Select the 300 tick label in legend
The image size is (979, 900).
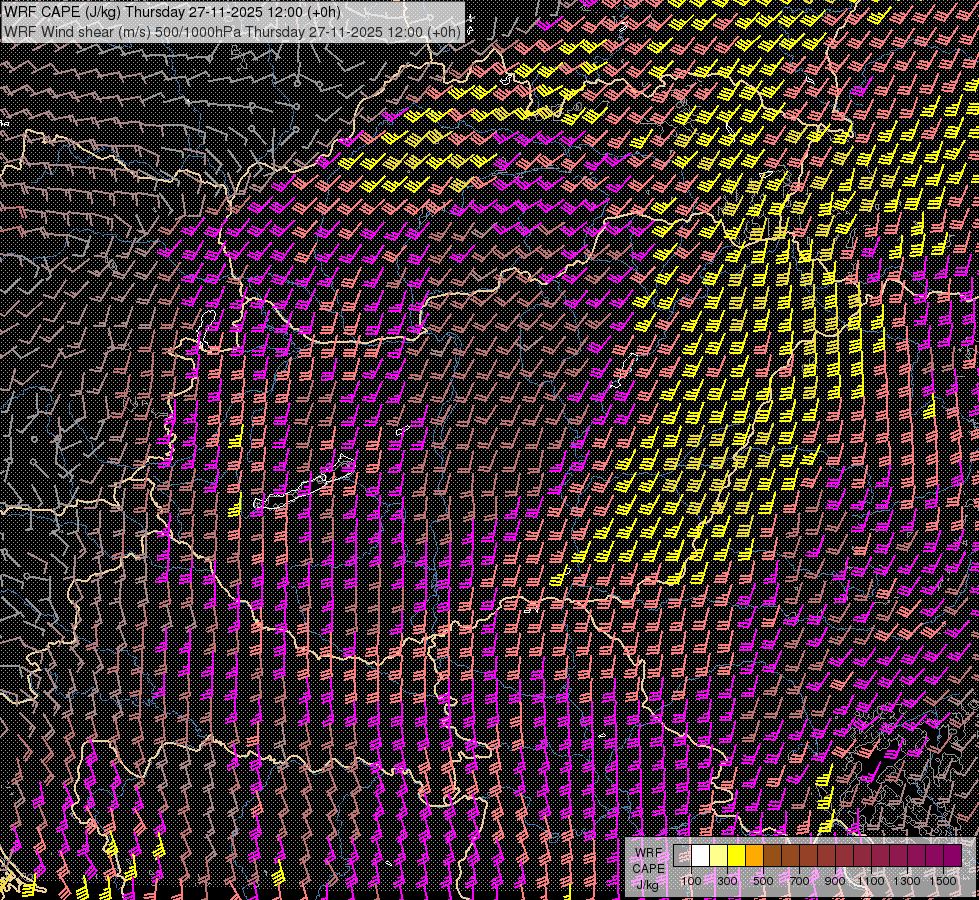click(x=727, y=881)
